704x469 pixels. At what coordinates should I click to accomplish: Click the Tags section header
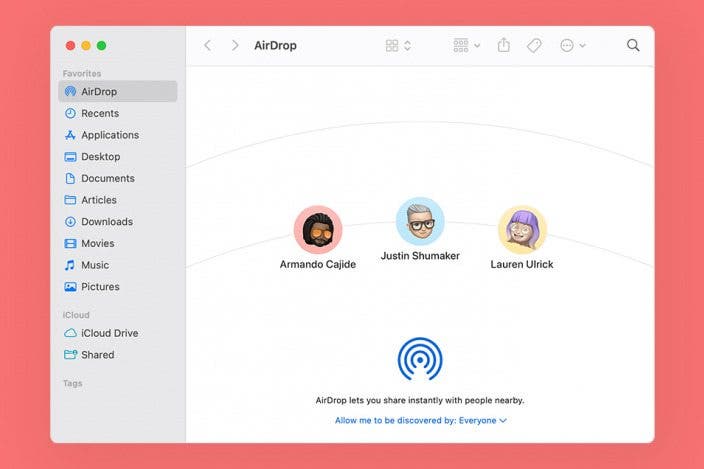72,383
